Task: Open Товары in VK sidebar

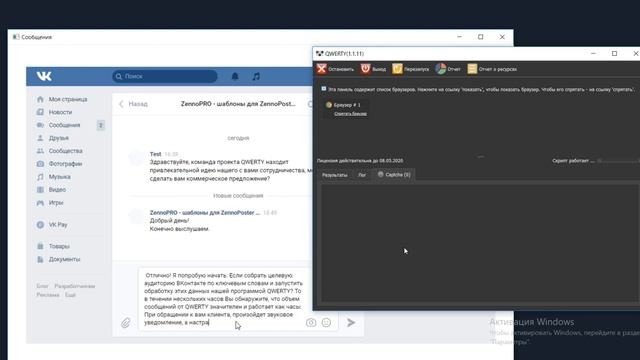Action: point(59,247)
